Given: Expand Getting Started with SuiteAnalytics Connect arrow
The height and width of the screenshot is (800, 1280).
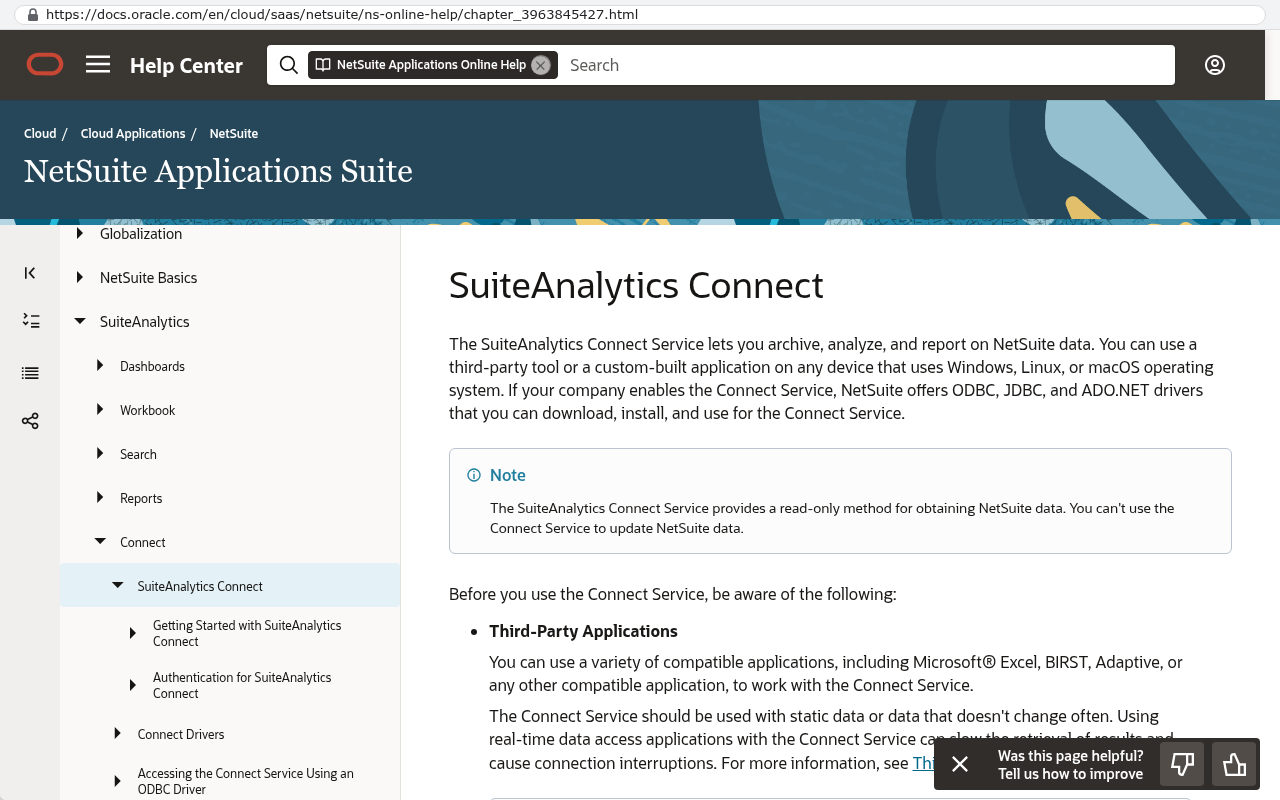Looking at the screenshot, I should 133,633.
